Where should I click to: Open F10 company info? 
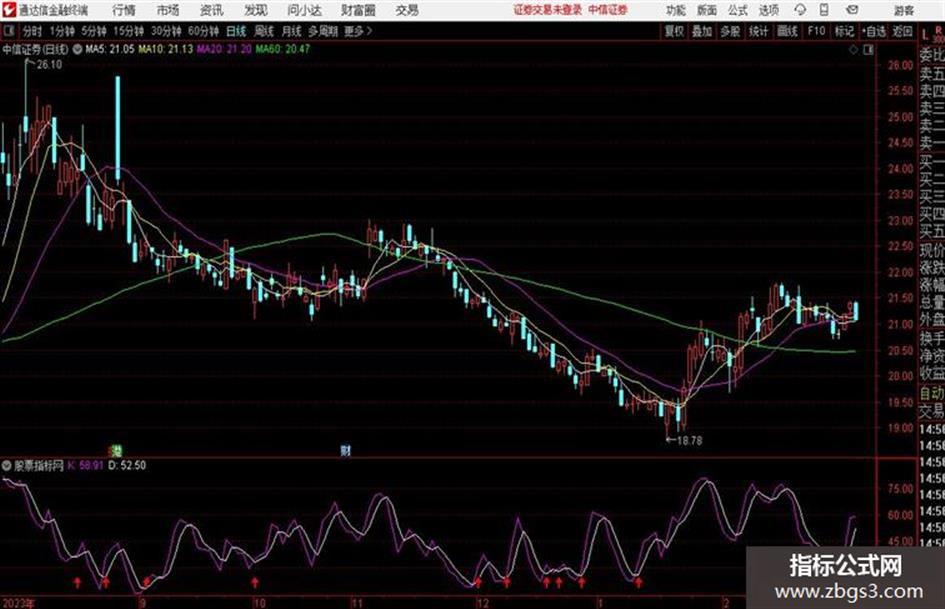click(816, 31)
